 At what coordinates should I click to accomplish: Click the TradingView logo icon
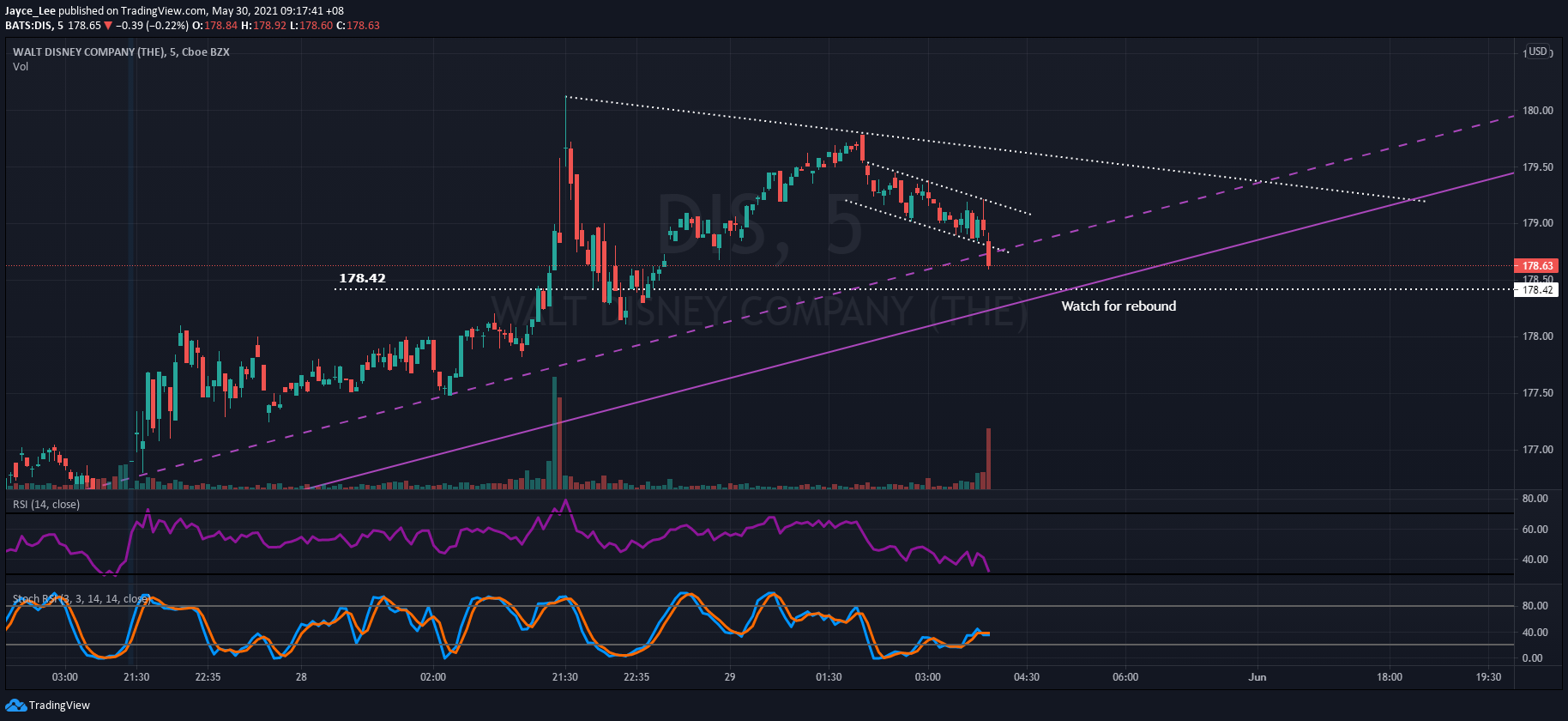[x=16, y=705]
